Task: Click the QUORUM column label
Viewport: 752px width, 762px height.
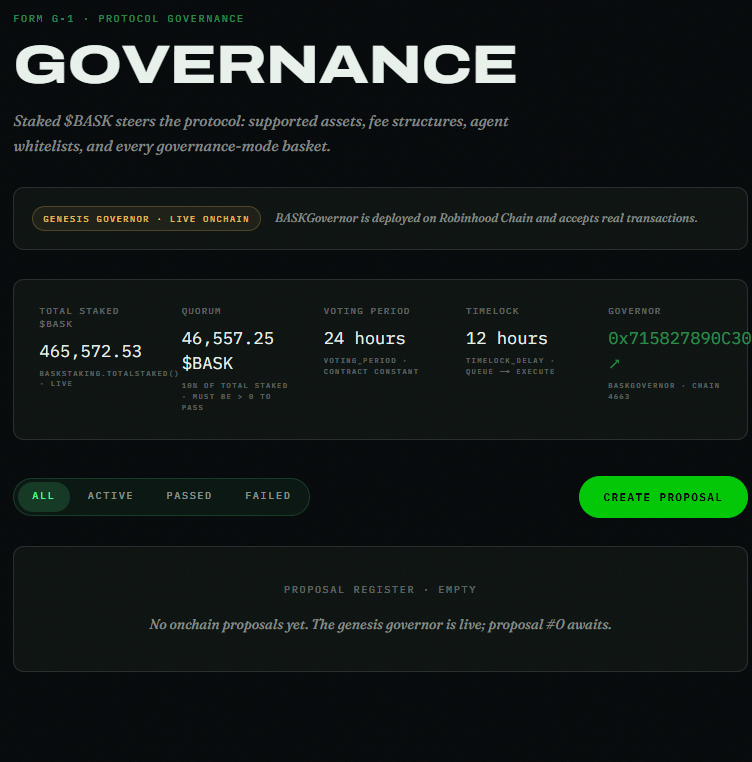Action: pyautogui.click(x=201, y=311)
